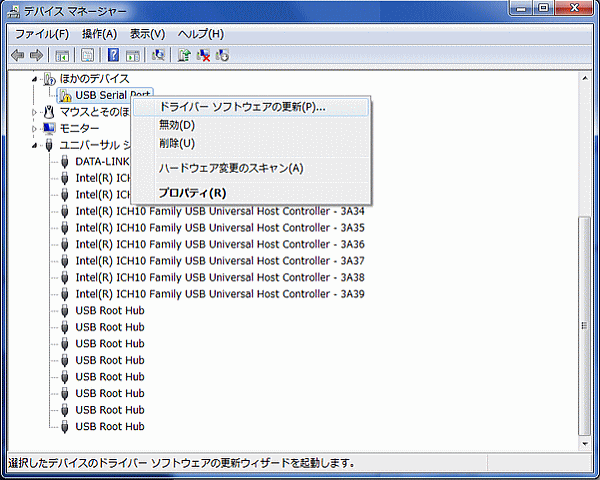
Task: Select Host Controller - 3A35 row
Action: tap(220, 228)
